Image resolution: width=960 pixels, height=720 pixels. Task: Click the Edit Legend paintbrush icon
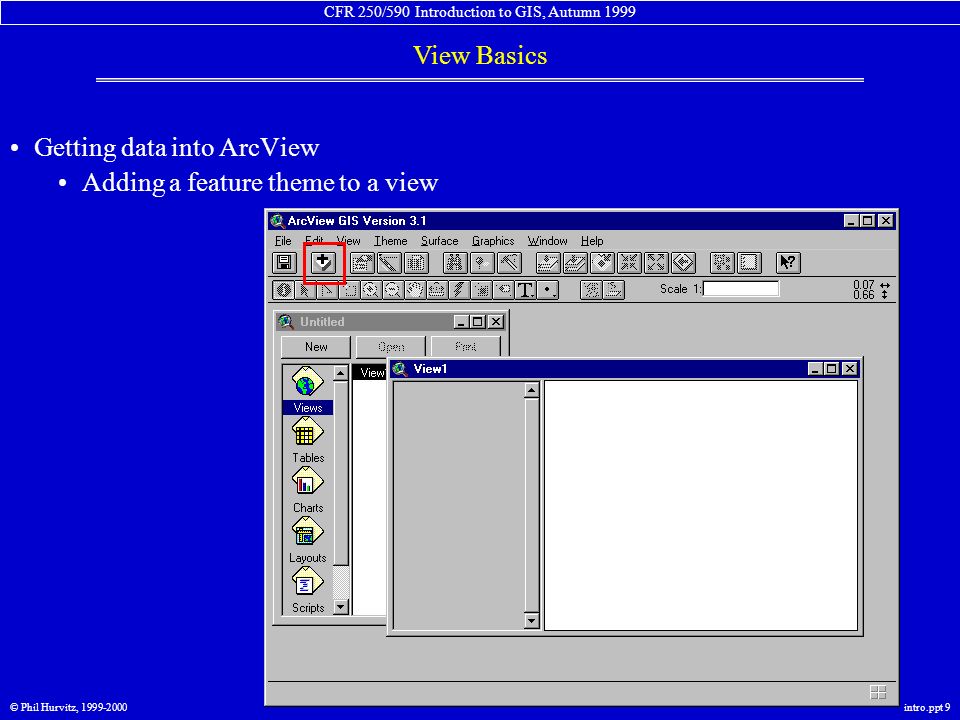[389, 263]
